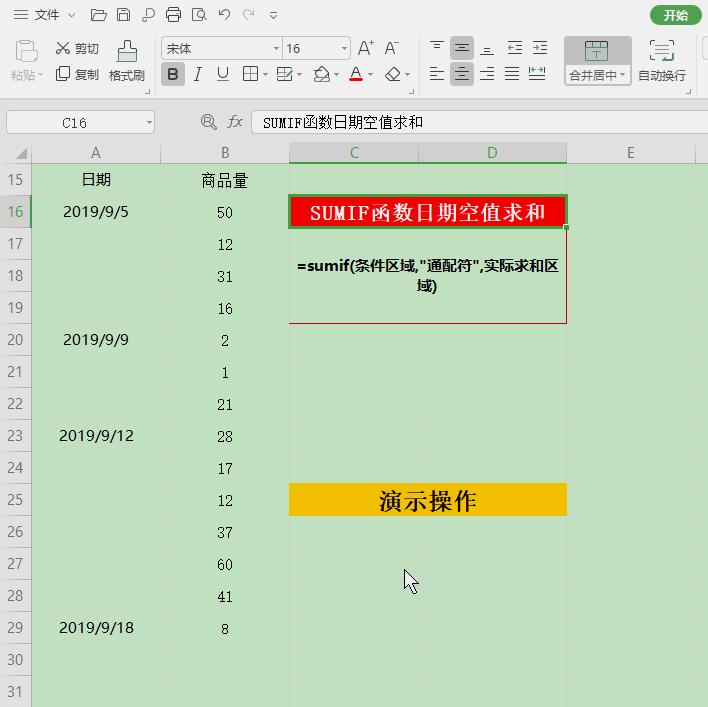Click the decrease indent icon
The width and height of the screenshot is (708, 707).
(515, 48)
